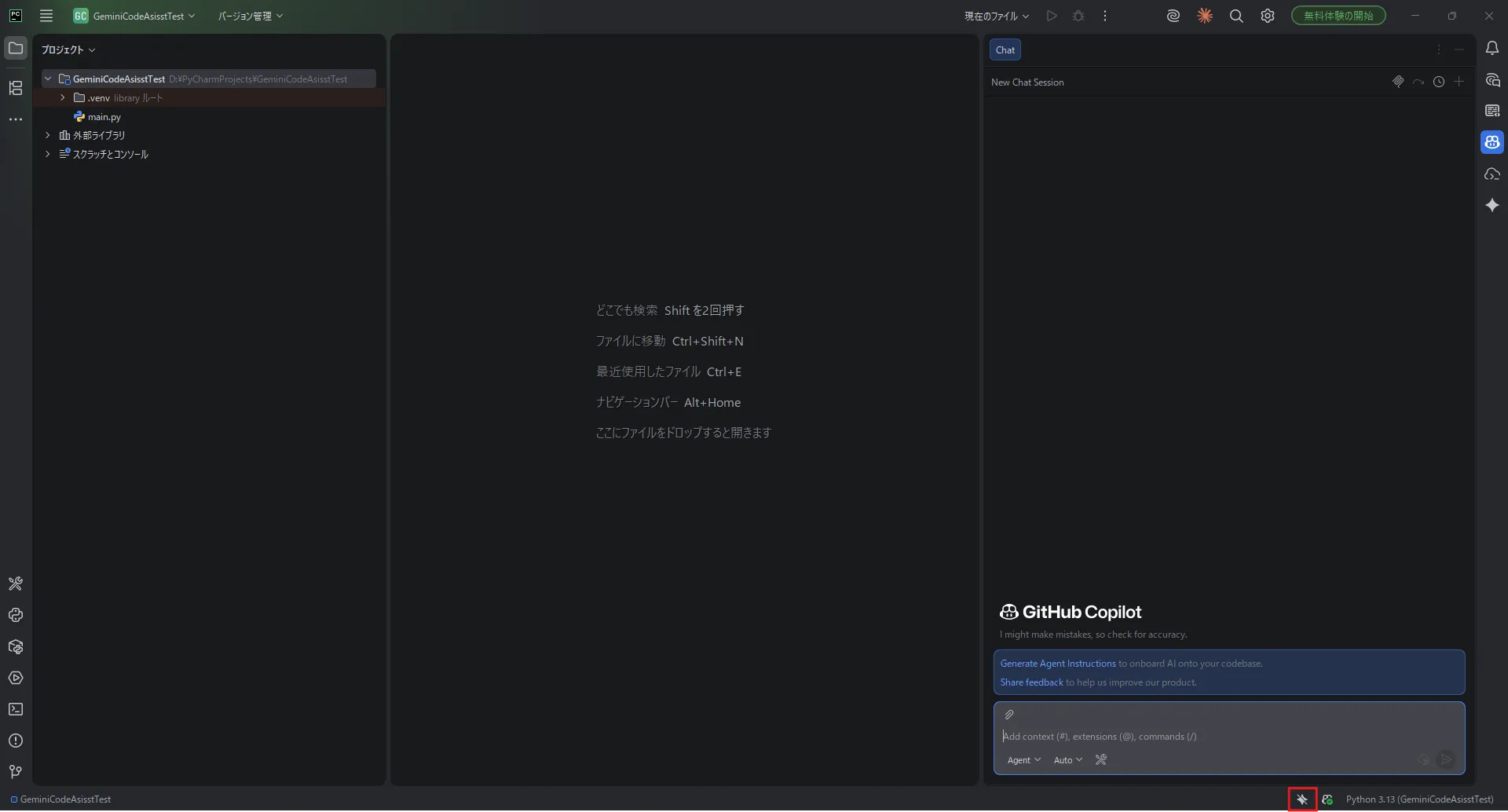Open Share feedback link
Viewport: 1508px width, 812px height.
pos(1031,683)
